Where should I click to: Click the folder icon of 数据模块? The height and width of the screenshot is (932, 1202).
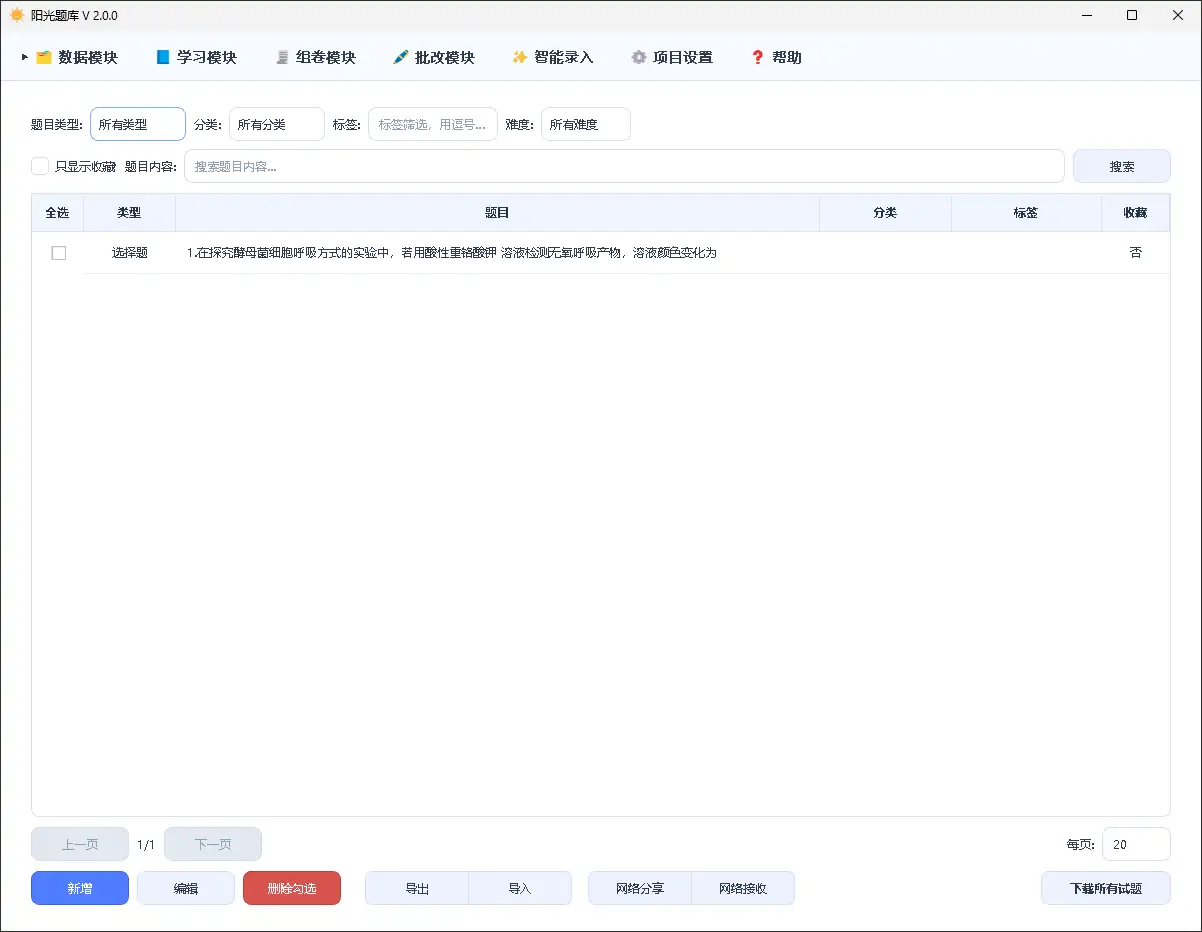point(44,58)
